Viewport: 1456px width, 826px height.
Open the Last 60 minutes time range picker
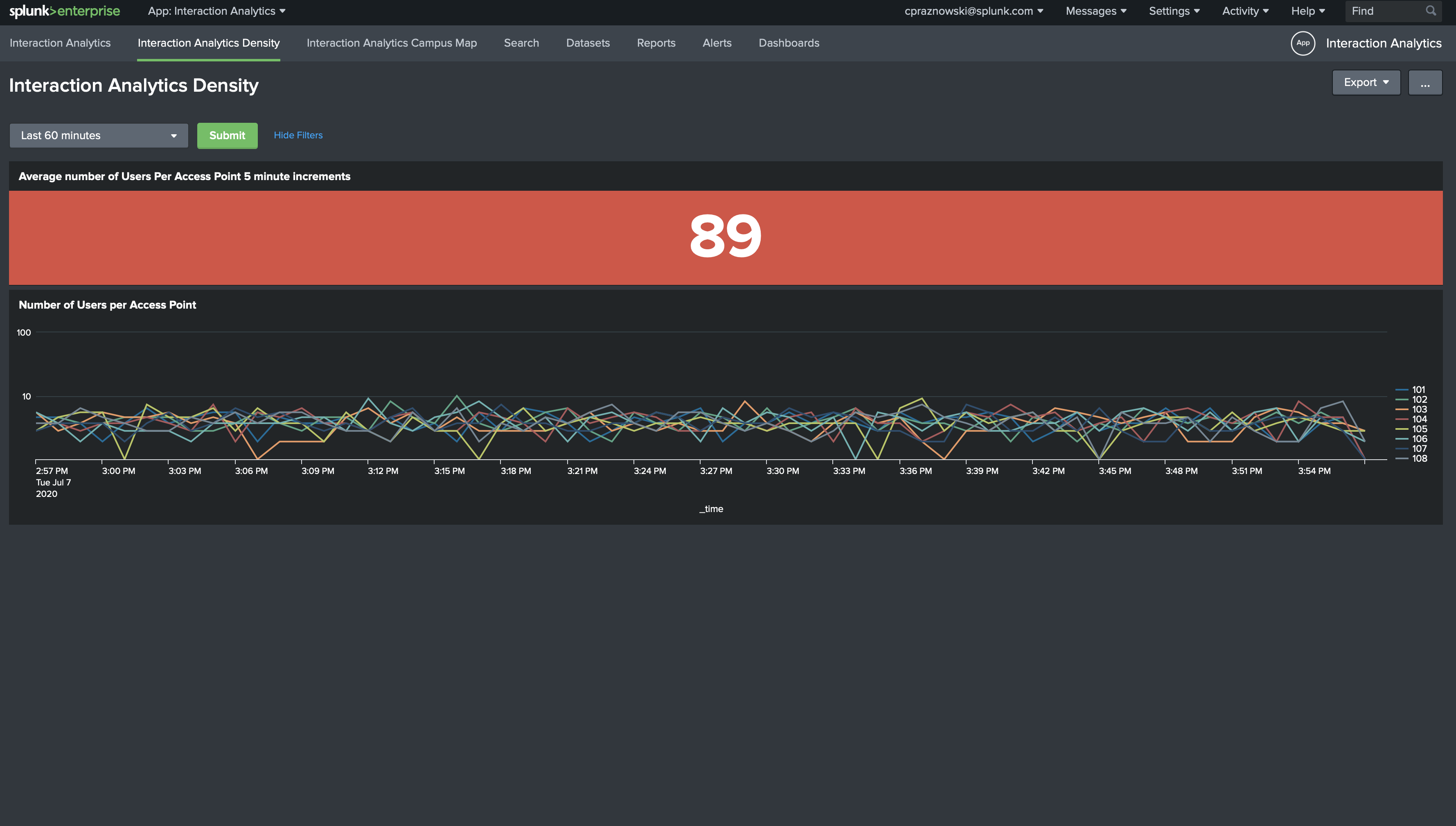pos(99,135)
